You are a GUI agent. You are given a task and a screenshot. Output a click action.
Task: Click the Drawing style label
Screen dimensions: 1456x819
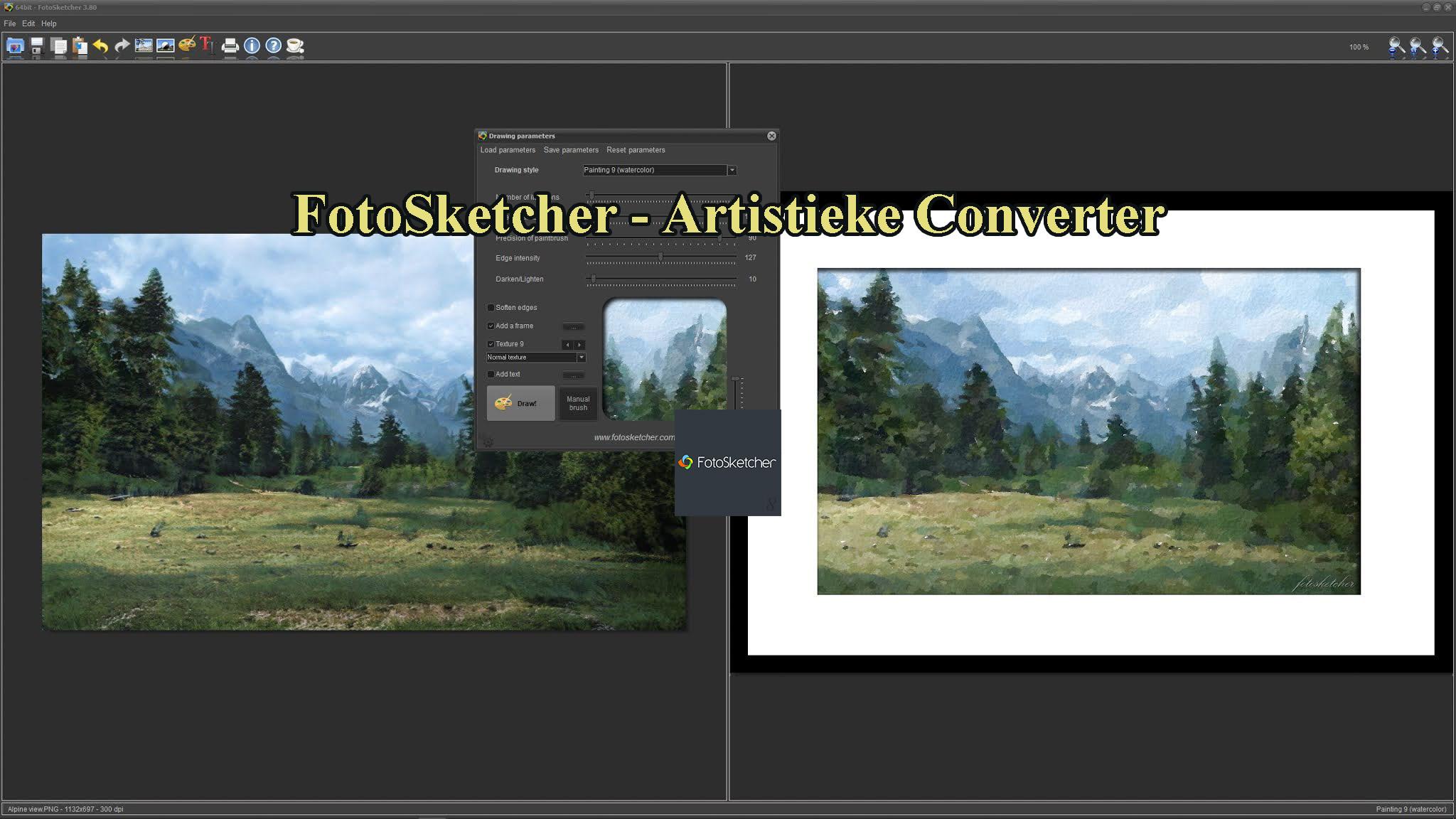click(x=516, y=170)
